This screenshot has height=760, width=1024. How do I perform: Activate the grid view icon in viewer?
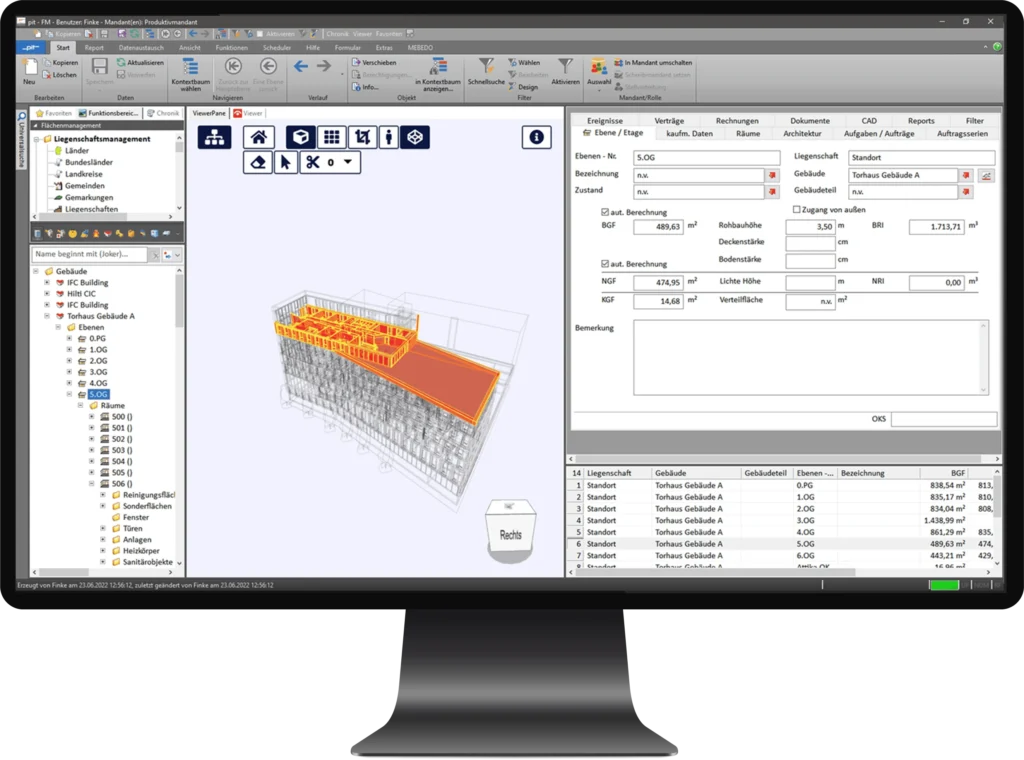pyautogui.click(x=331, y=138)
